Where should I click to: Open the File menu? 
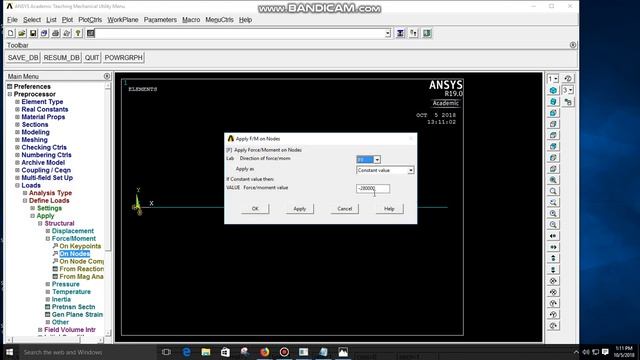click(x=12, y=20)
